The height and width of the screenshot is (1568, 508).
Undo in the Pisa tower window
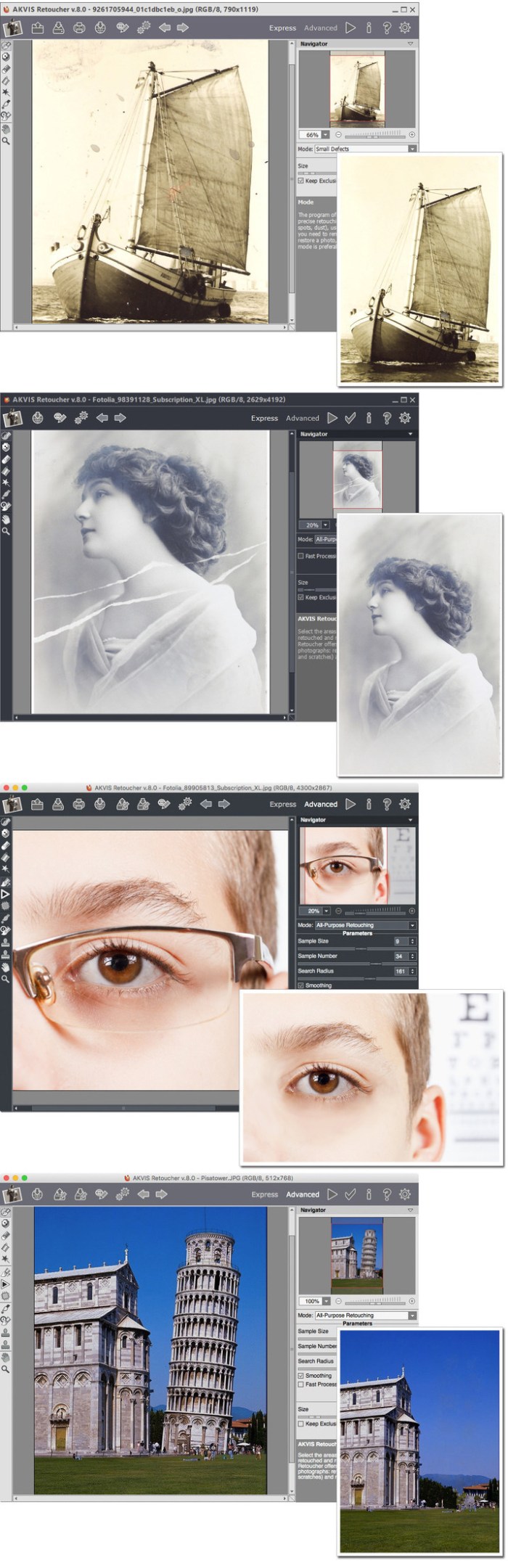[x=144, y=1194]
